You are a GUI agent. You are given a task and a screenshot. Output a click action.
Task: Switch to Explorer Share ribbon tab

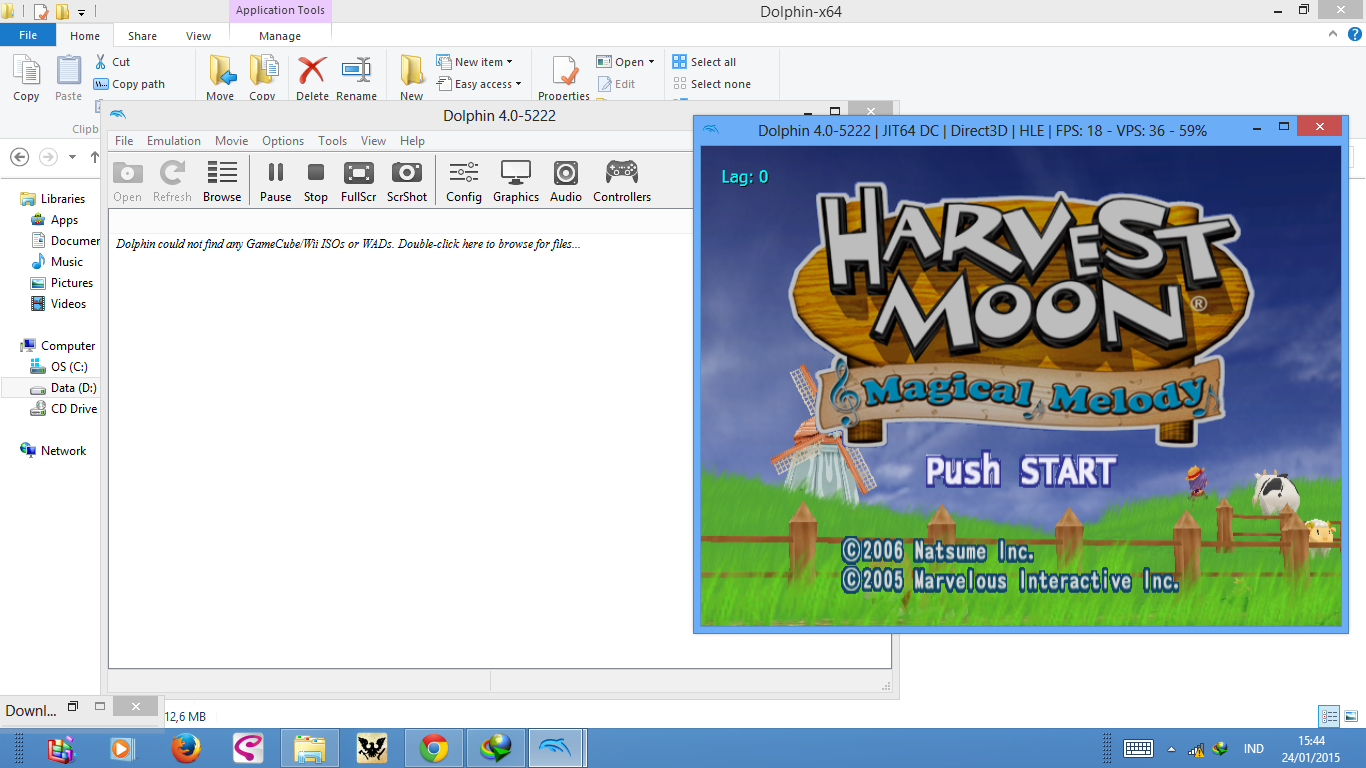click(x=142, y=36)
